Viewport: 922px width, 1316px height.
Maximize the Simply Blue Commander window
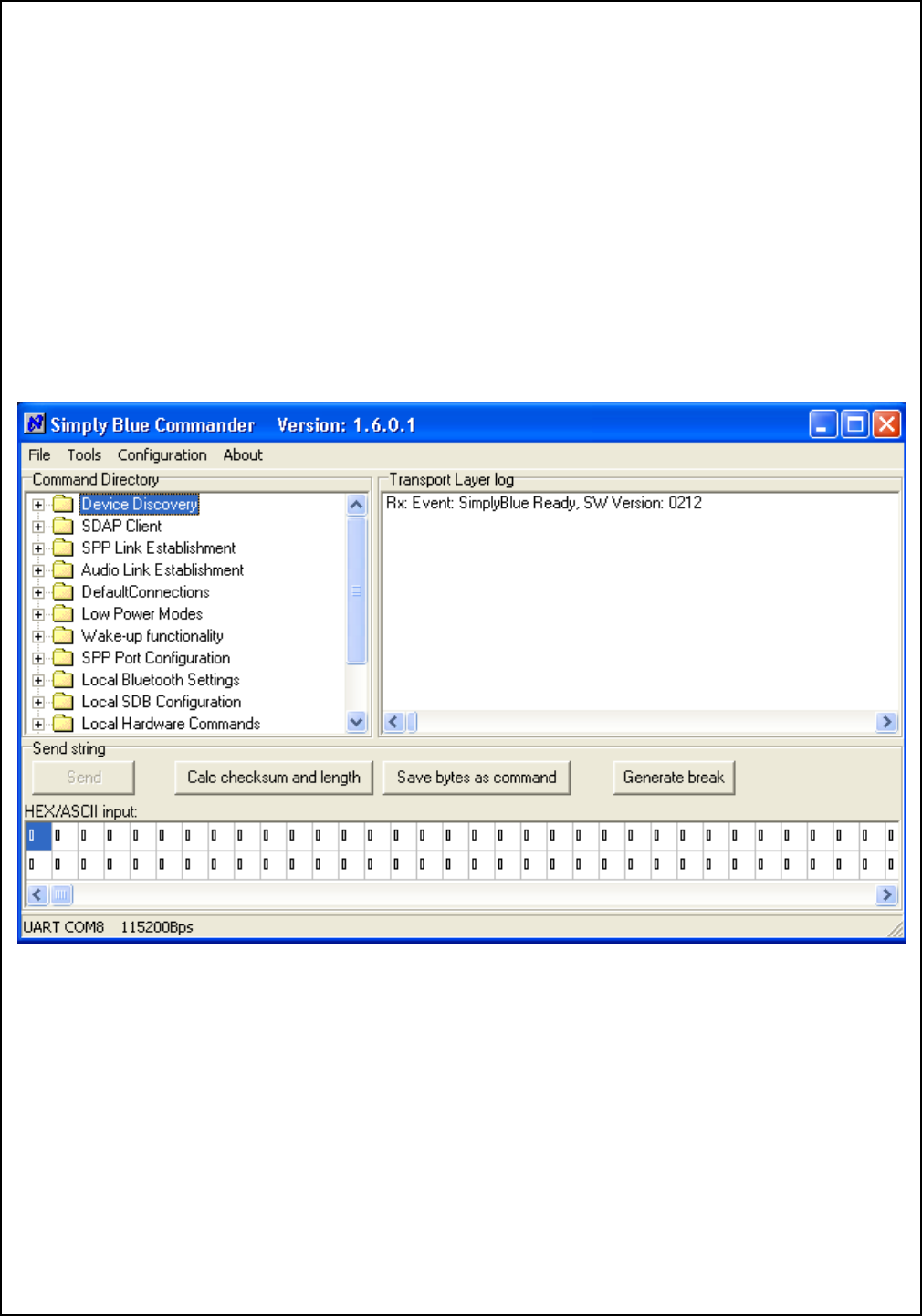pyautogui.click(x=855, y=424)
